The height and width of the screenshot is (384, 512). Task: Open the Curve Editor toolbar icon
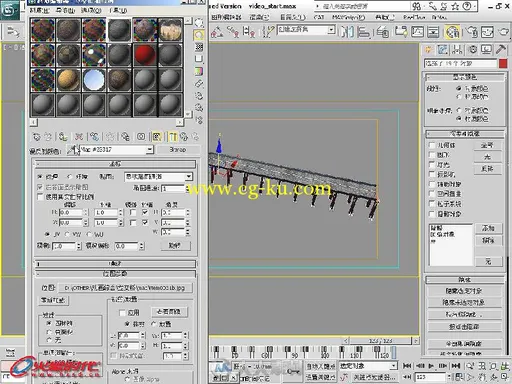click(417, 32)
